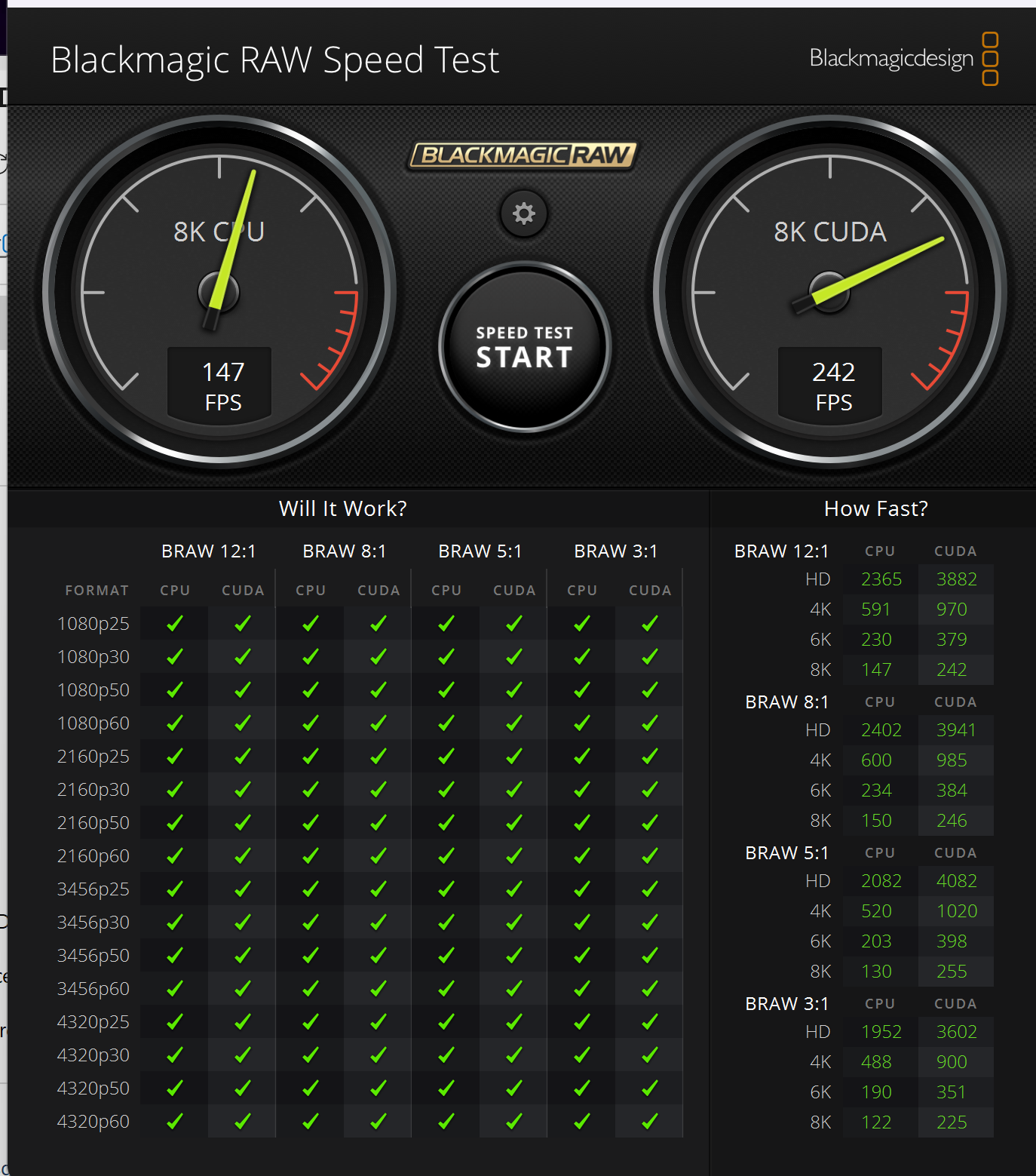Click 1080p25 BRAW 3:1 CUDA checkmark
This screenshot has width=1036, height=1176.
click(x=650, y=624)
